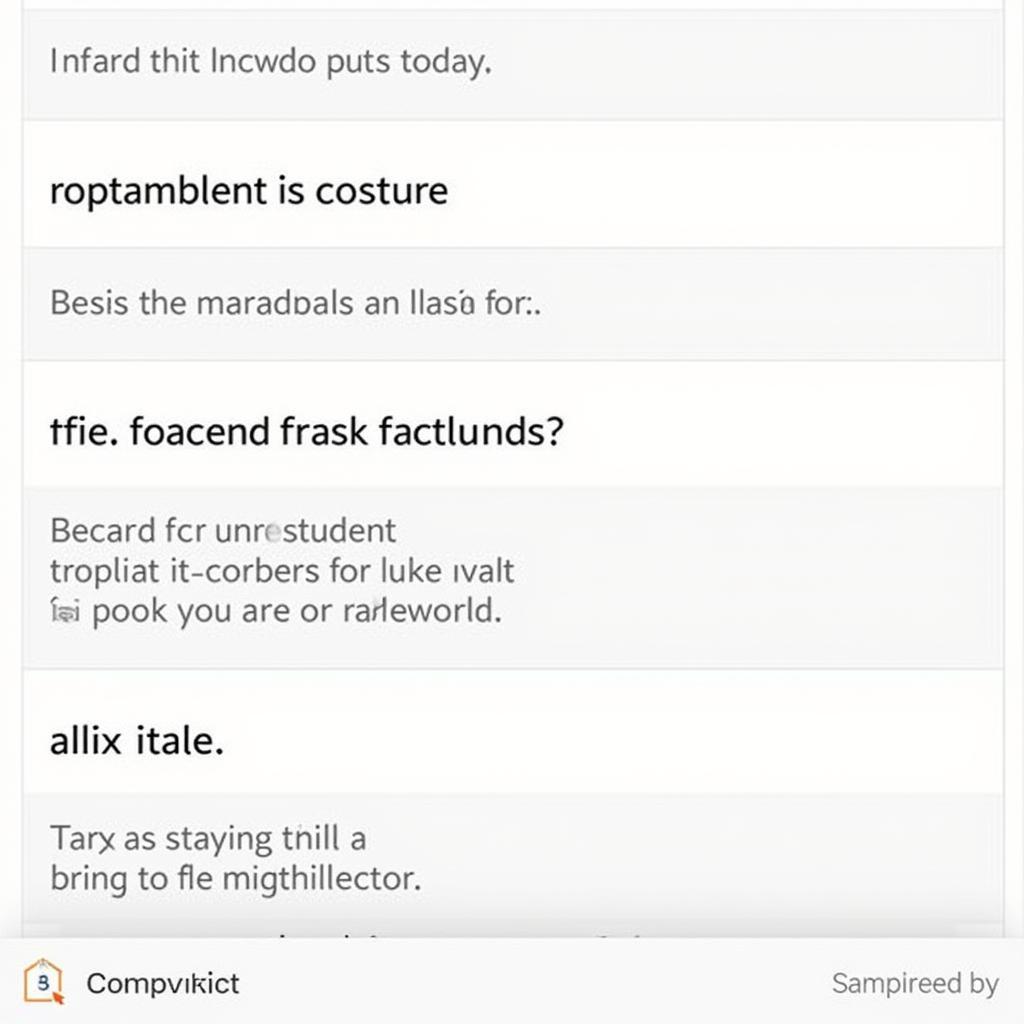The width and height of the screenshot is (1024, 1024).
Task: Click the 'Tarx as staying tnill a' line
Action: coord(208,839)
